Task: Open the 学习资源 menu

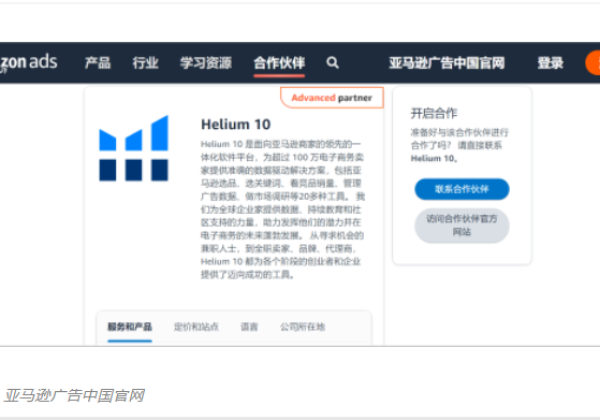Action: pos(206,63)
